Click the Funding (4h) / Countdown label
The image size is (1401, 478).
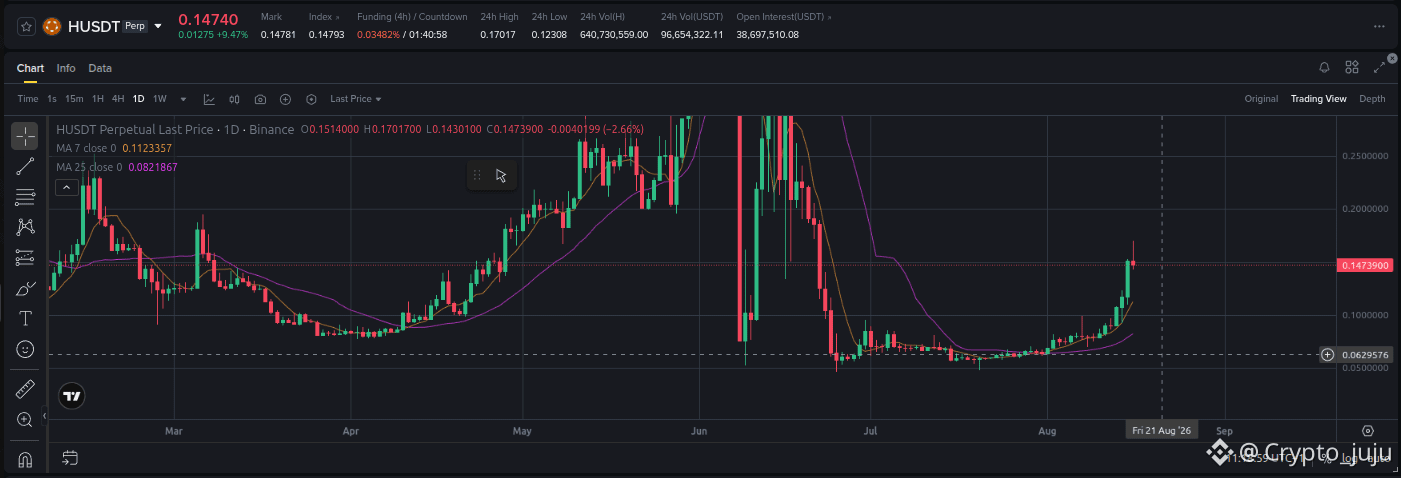click(x=412, y=17)
